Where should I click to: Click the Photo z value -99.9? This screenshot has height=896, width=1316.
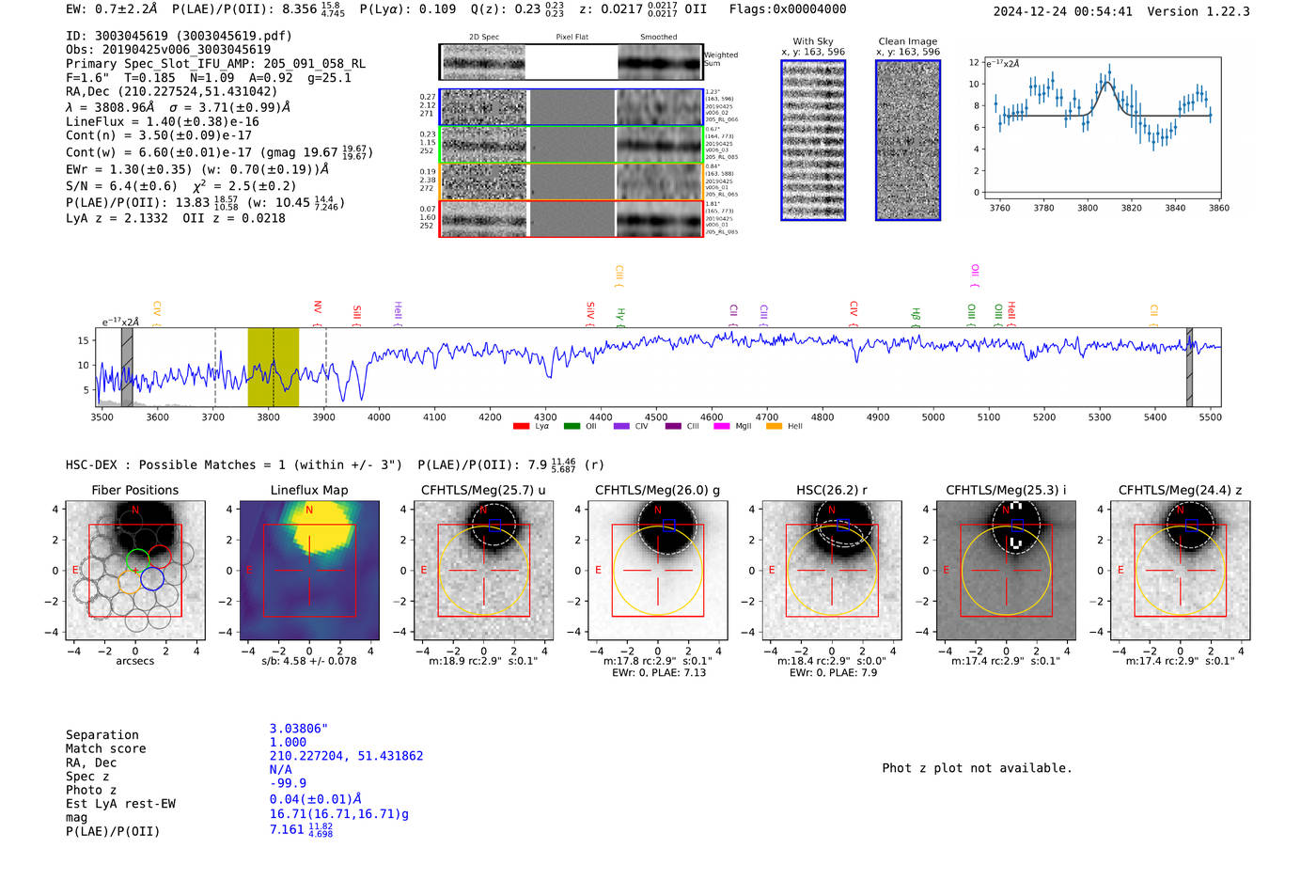[288, 783]
